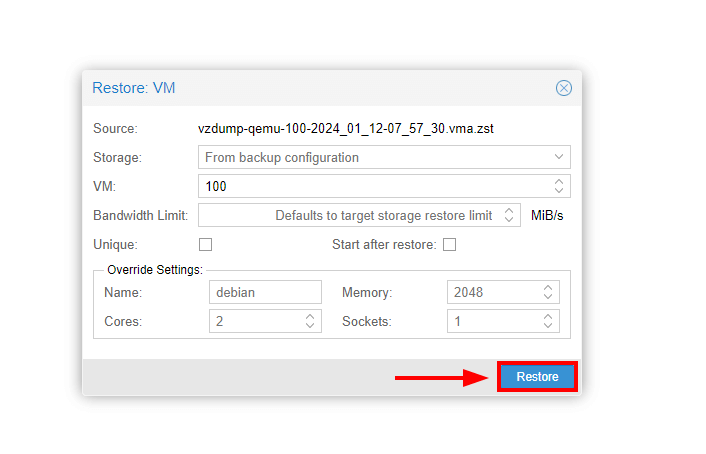Check Start after restore option

coord(449,244)
